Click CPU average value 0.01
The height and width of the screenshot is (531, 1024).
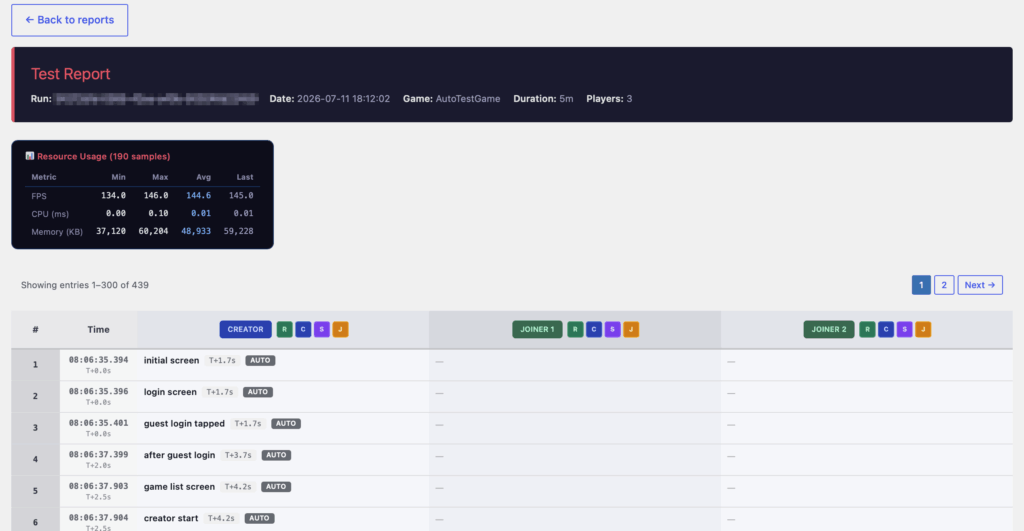tap(200, 213)
